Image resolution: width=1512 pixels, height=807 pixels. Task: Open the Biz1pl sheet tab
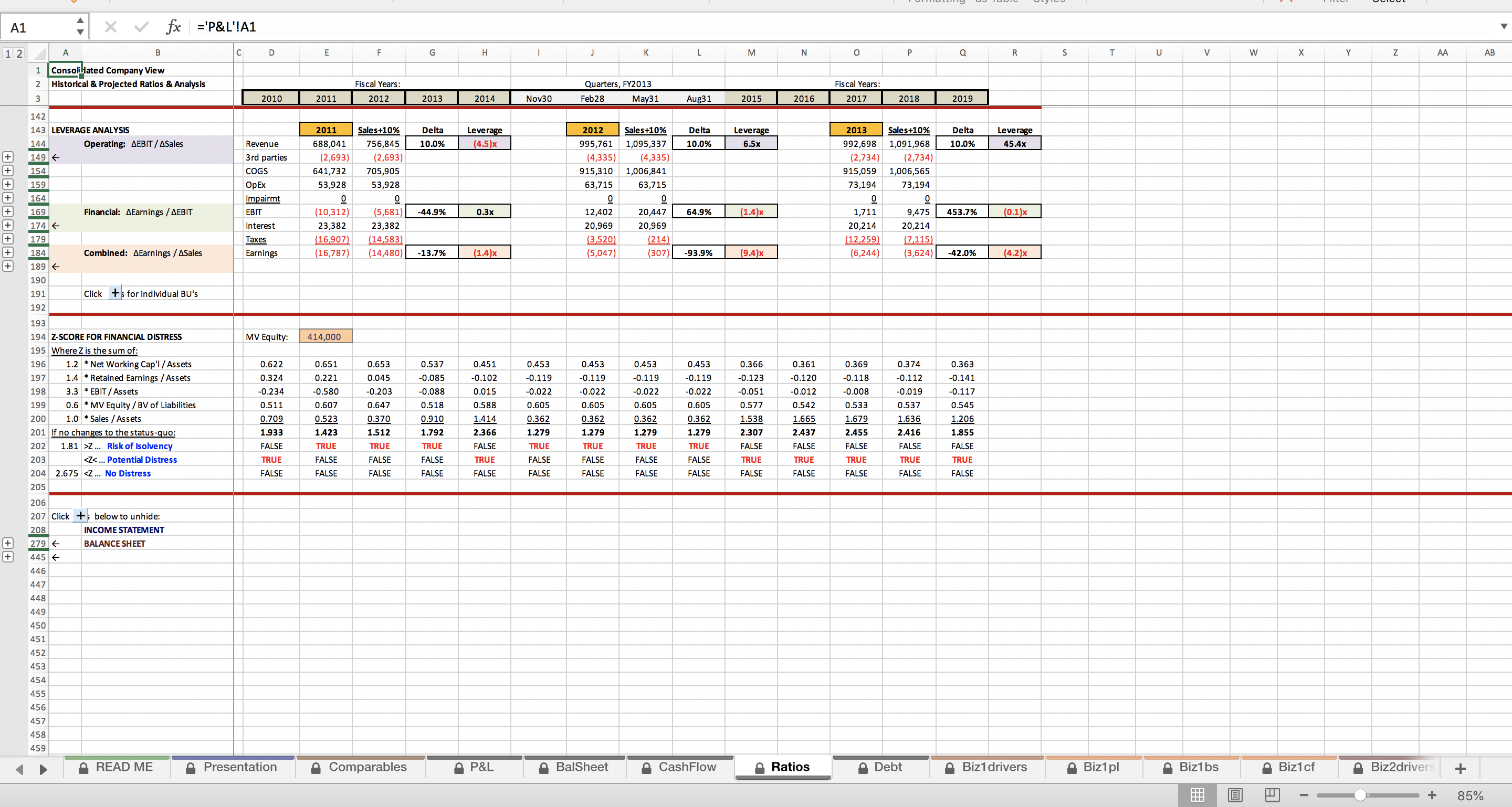(x=1094, y=767)
